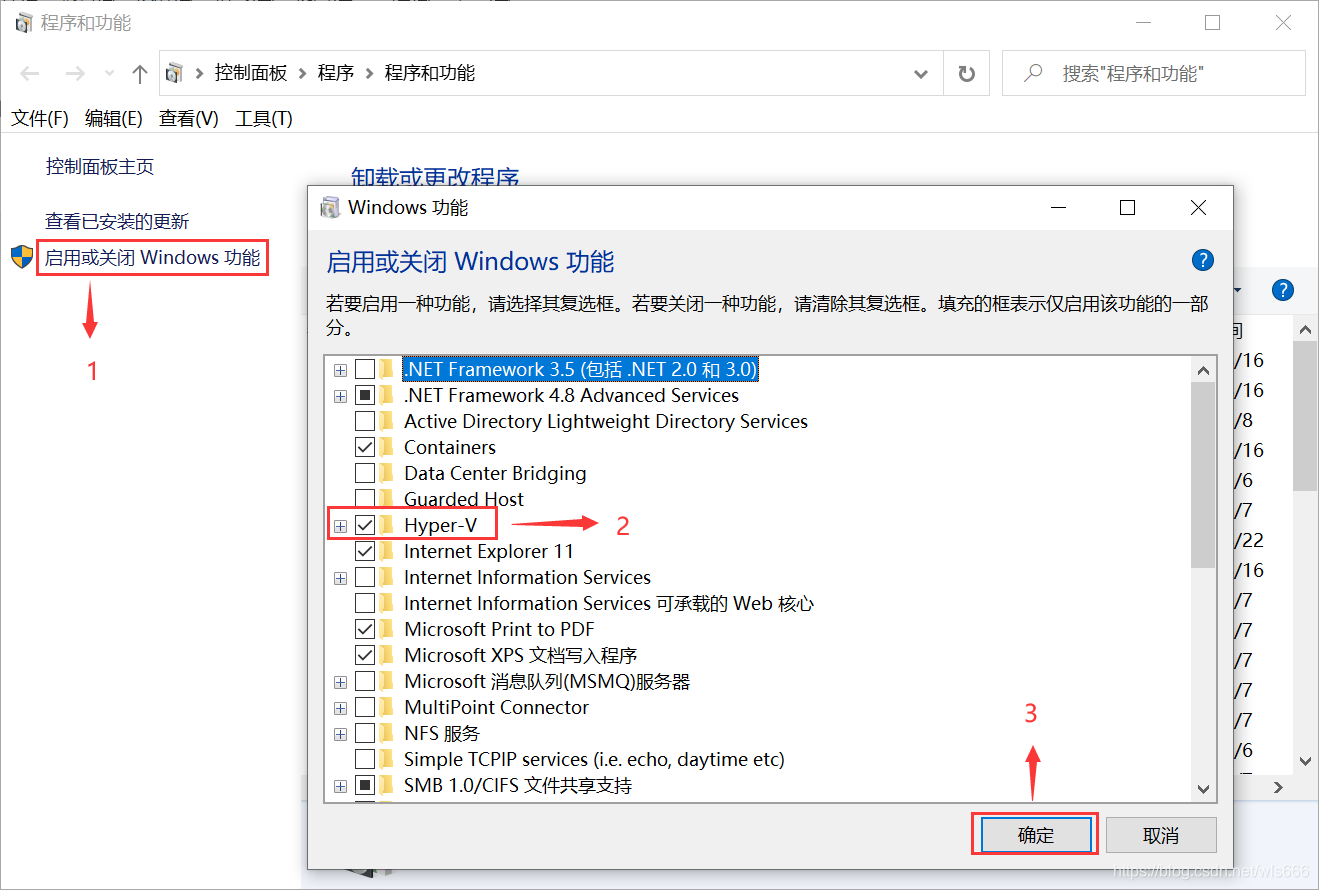
Task: Click the refresh icon by the address bar
Action: (x=966, y=74)
